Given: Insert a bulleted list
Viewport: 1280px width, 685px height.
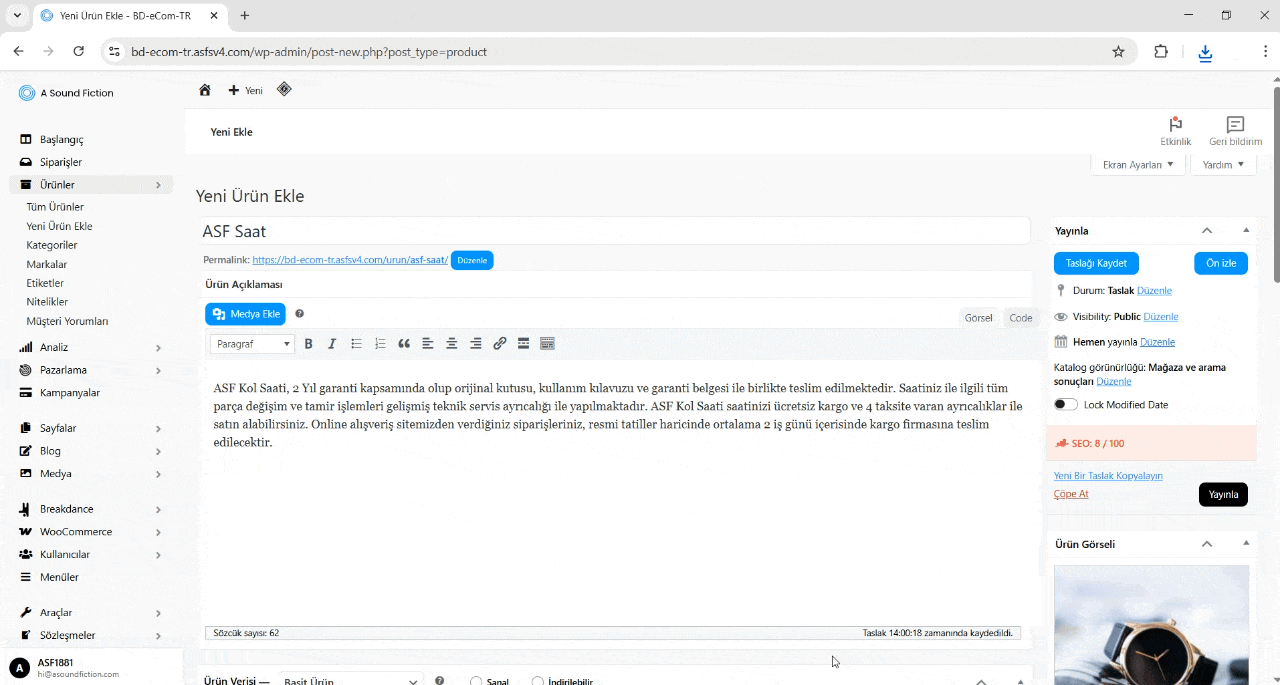Looking at the screenshot, I should (x=356, y=344).
